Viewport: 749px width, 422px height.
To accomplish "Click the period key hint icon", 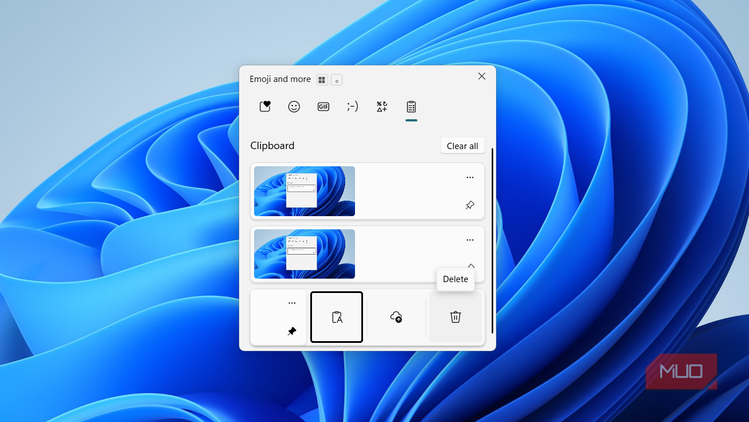I will 337,80.
